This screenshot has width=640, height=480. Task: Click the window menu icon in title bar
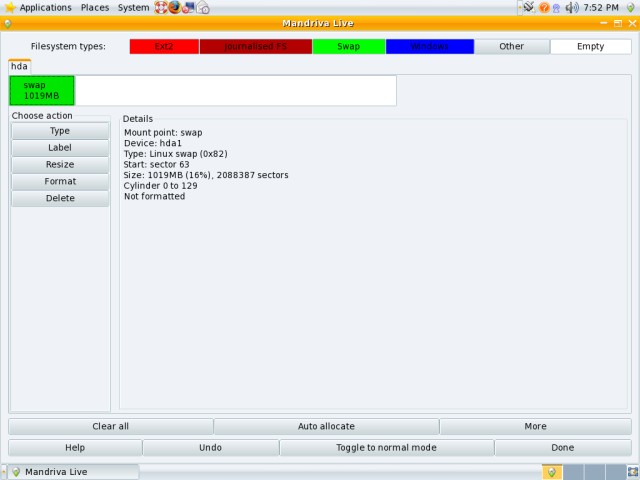point(7,24)
